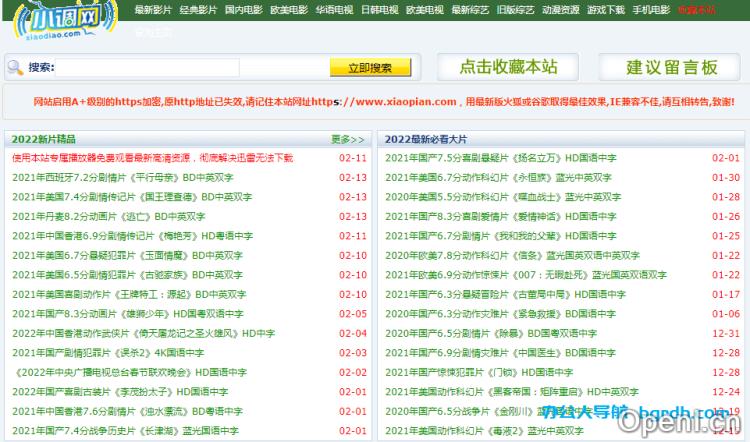
Task: Open movie link《喋血战士》
Action: coord(503,197)
